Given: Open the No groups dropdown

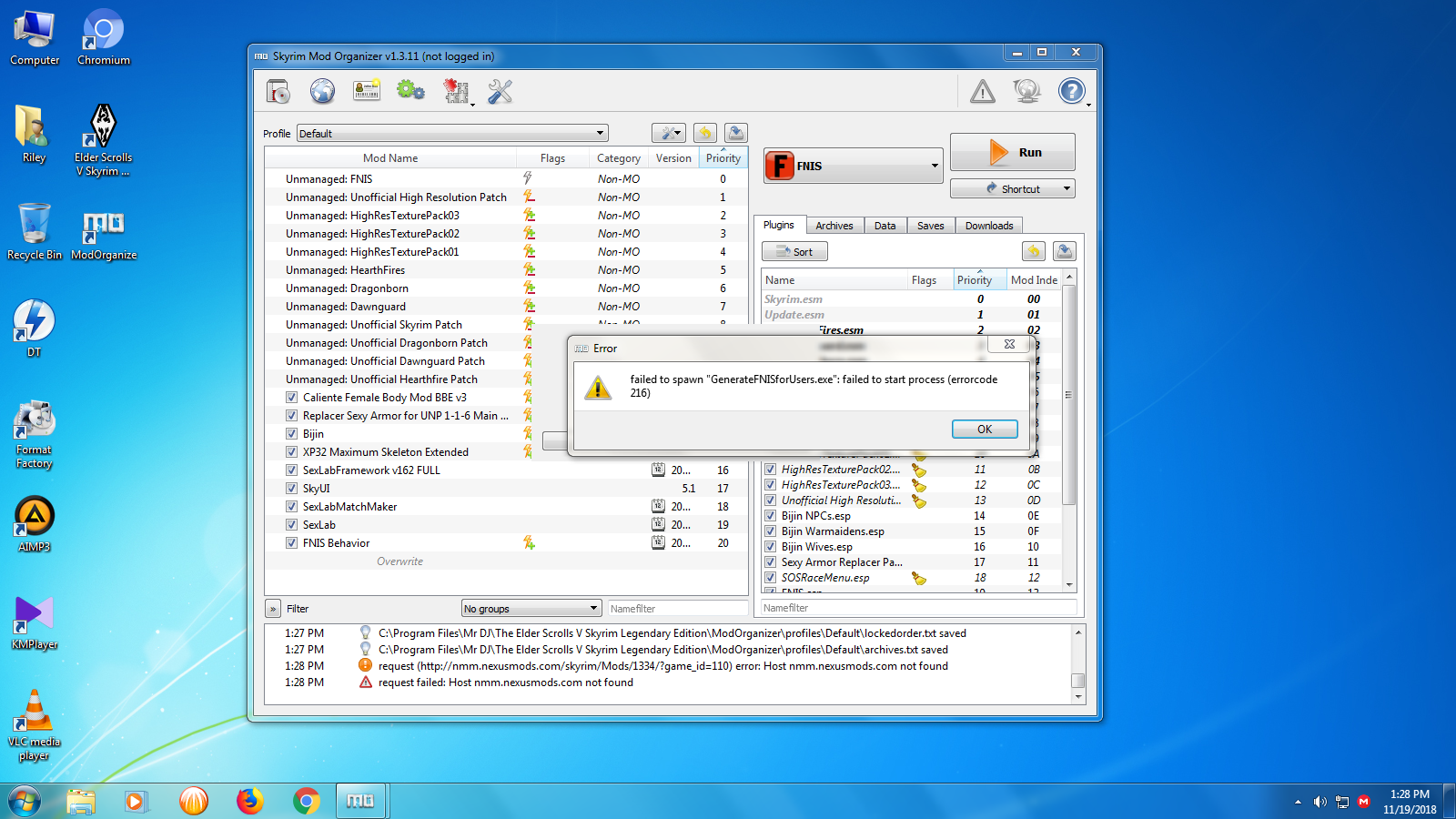Looking at the screenshot, I should click(x=531, y=609).
